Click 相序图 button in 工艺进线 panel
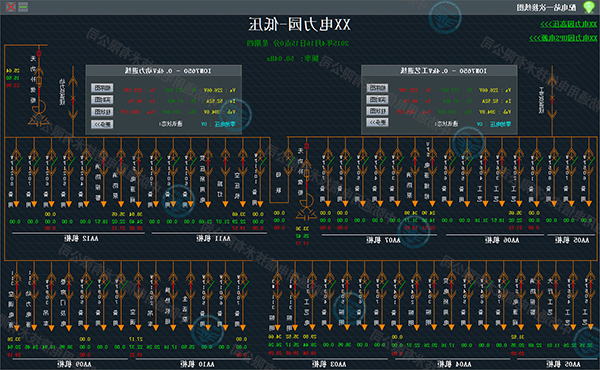This screenshot has width=600, height=370. 377,88
